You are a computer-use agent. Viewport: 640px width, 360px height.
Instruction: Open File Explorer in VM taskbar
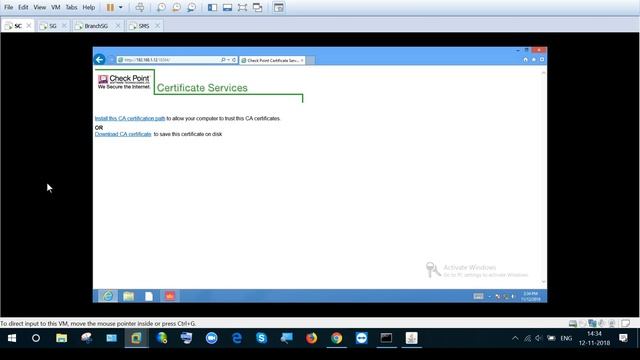point(129,296)
